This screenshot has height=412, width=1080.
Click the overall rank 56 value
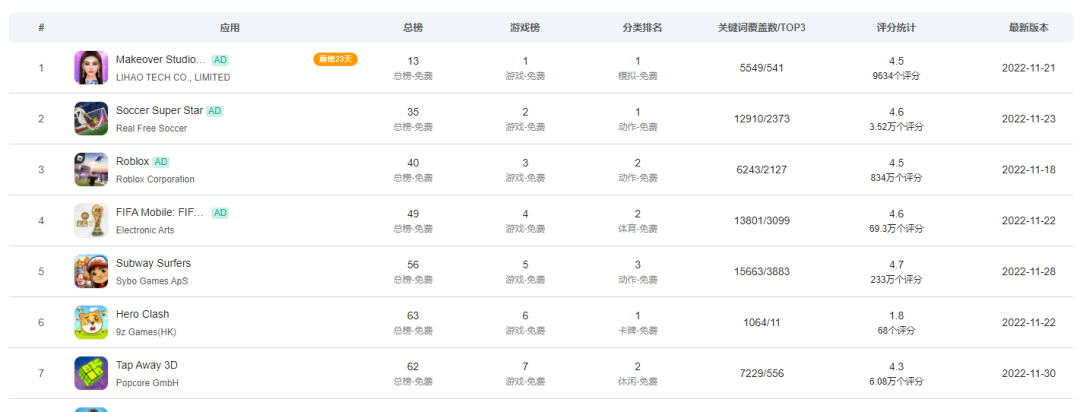coord(413,265)
